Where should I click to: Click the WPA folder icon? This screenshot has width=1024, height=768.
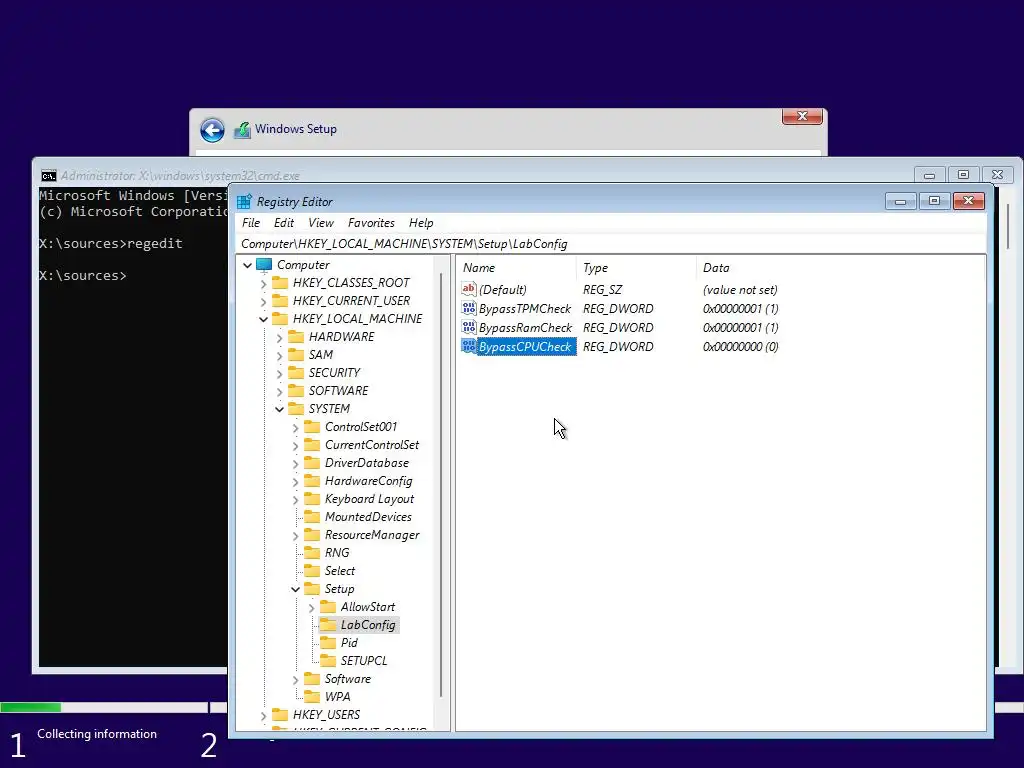[x=313, y=697]
